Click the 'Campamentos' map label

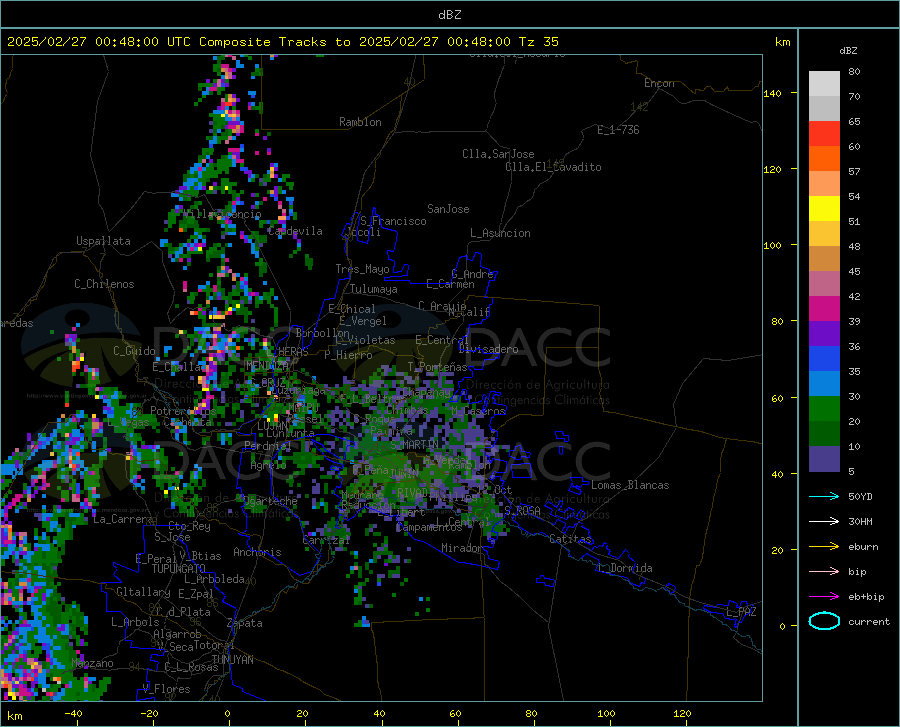(x=429, y=527)
